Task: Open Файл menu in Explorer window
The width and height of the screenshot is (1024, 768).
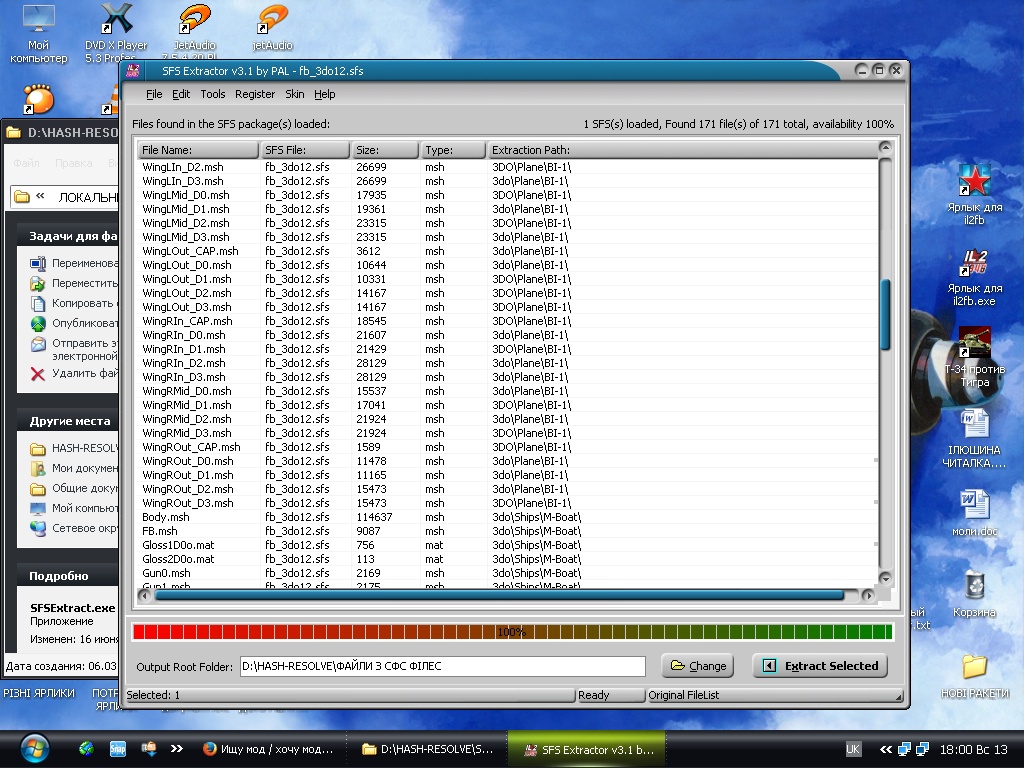Action: coord(26,163)
